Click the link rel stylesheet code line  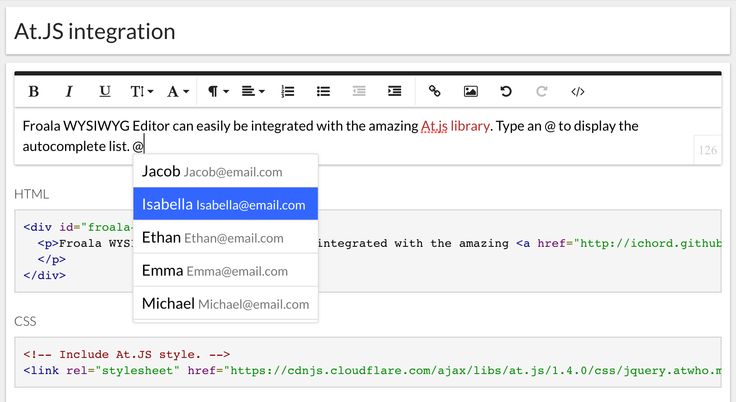(372, 371)
